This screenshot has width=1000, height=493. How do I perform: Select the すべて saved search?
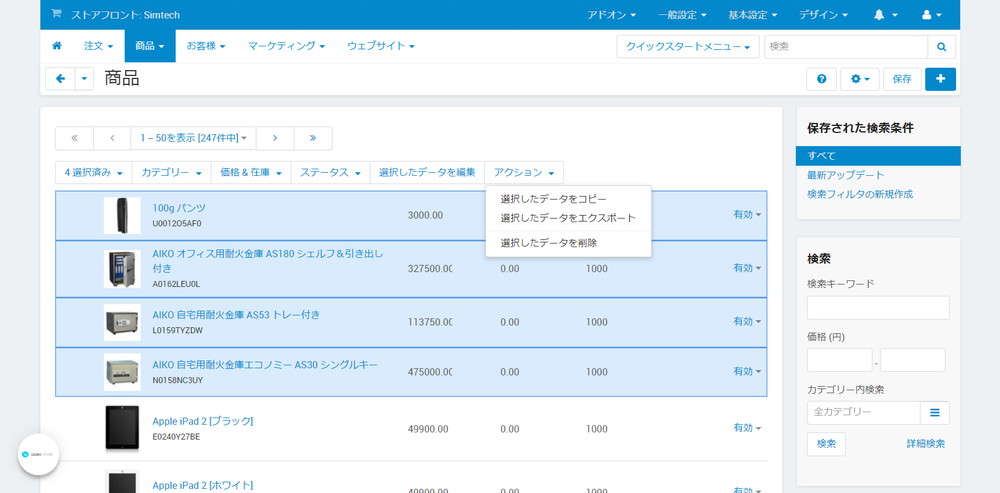(x=878, y=156)
